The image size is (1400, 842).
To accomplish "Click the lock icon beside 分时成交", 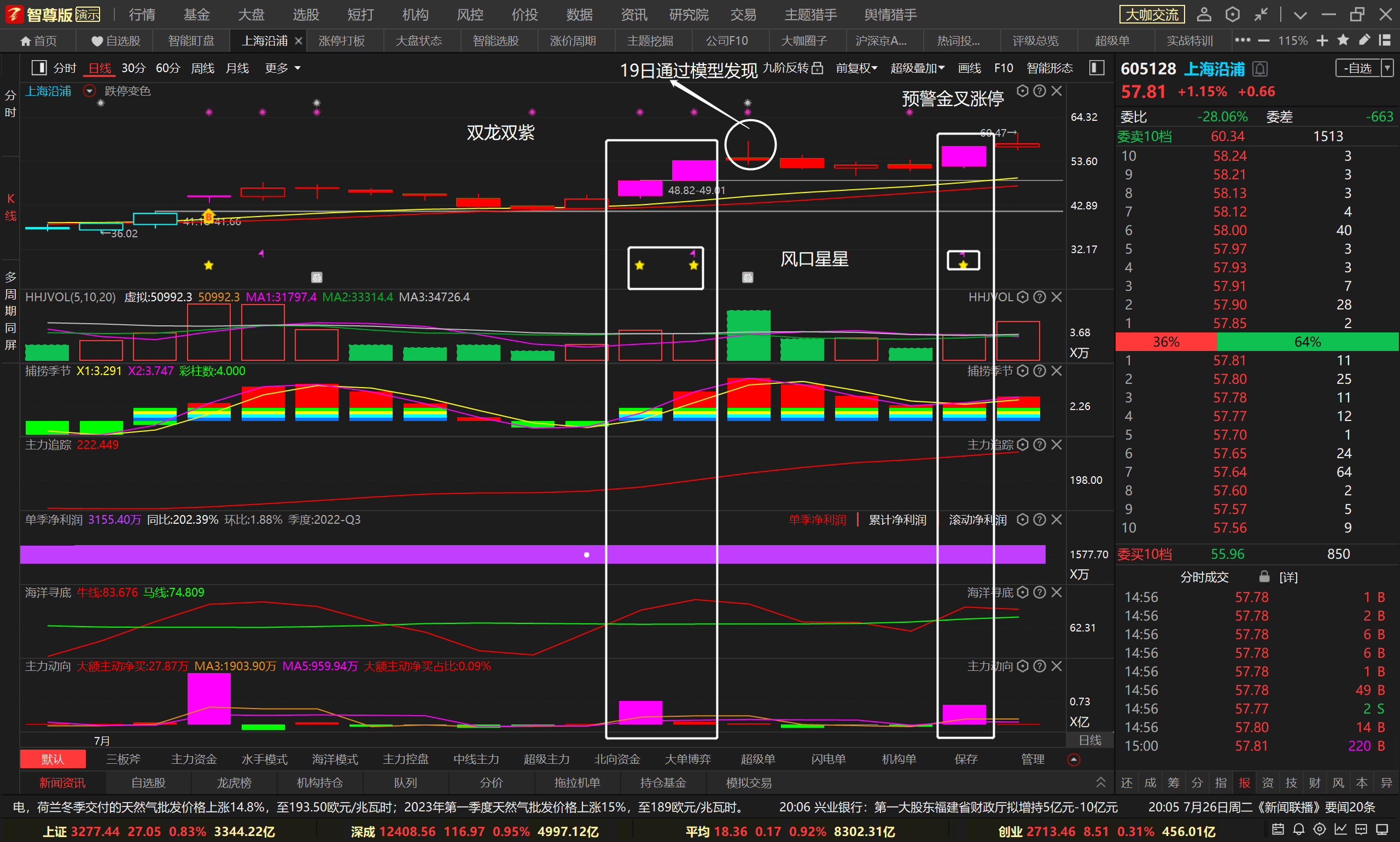I will (x=1264, y=576).
